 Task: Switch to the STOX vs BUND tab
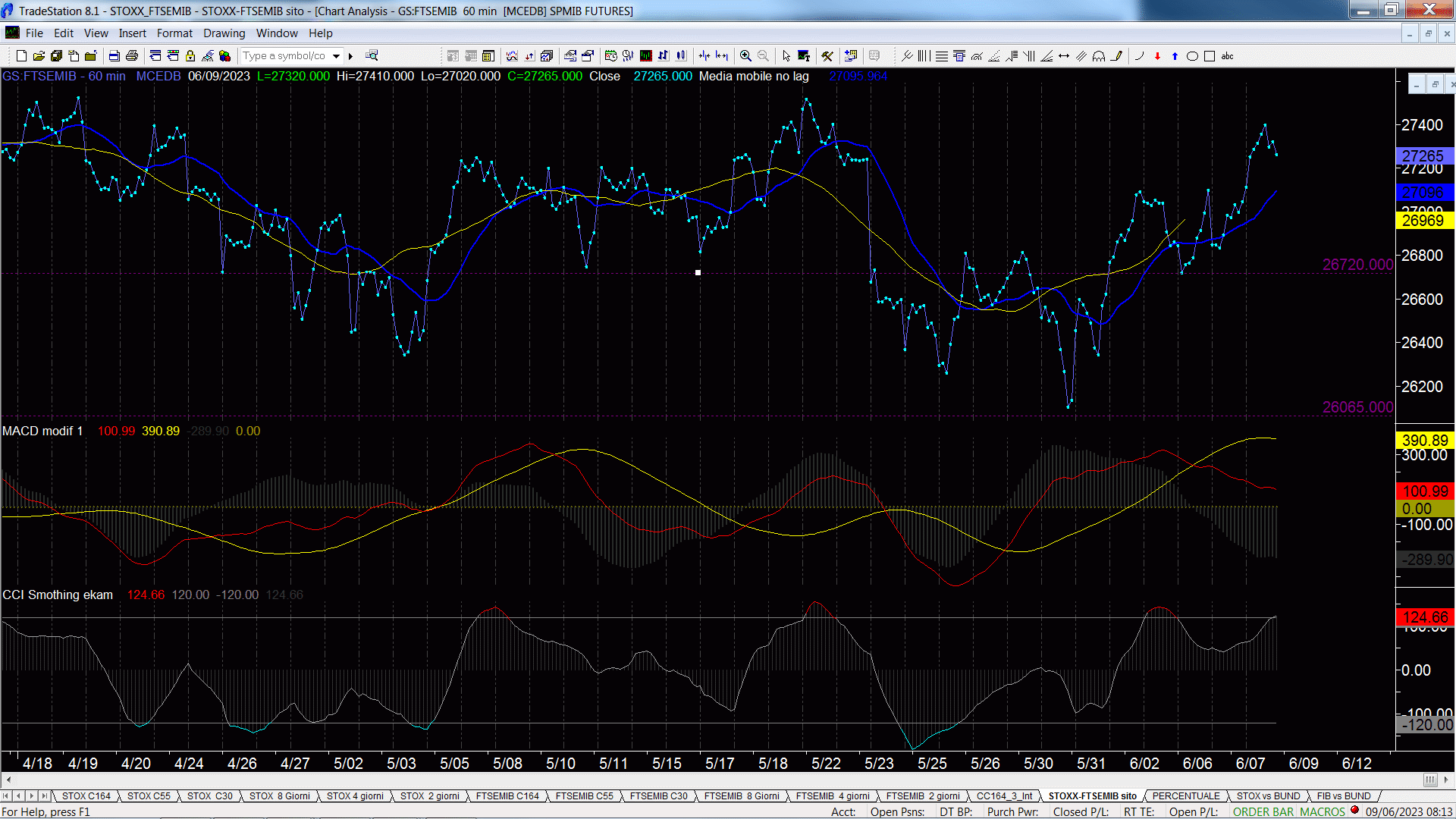click(1268, 795)
